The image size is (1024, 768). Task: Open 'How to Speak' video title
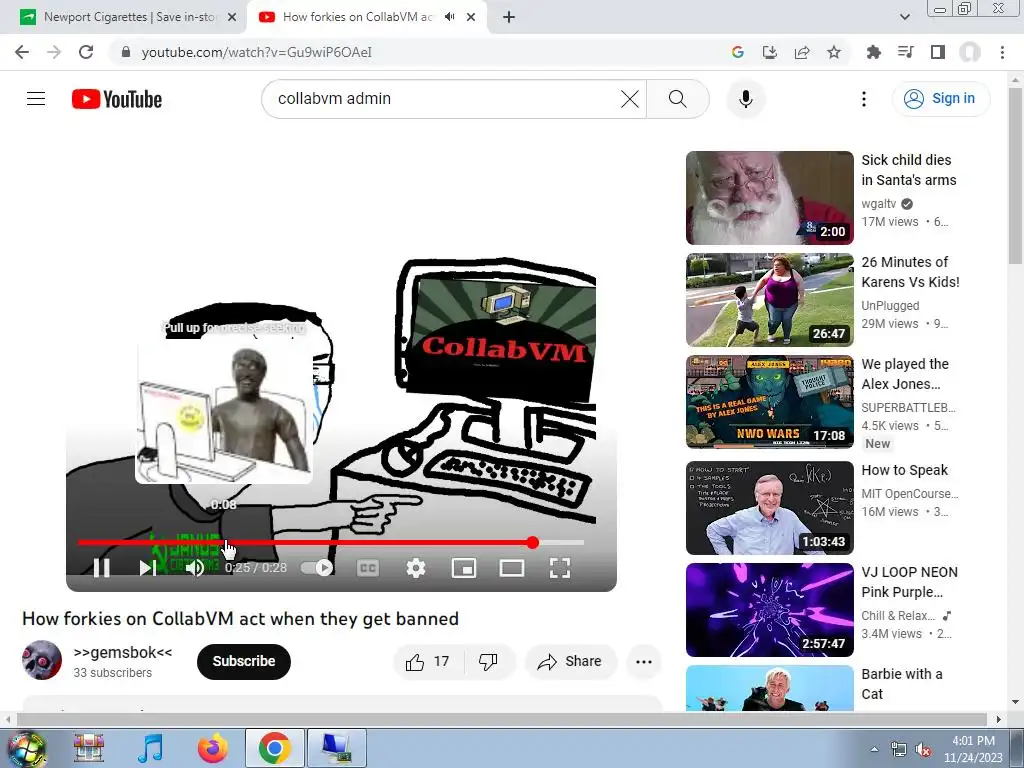904,470
